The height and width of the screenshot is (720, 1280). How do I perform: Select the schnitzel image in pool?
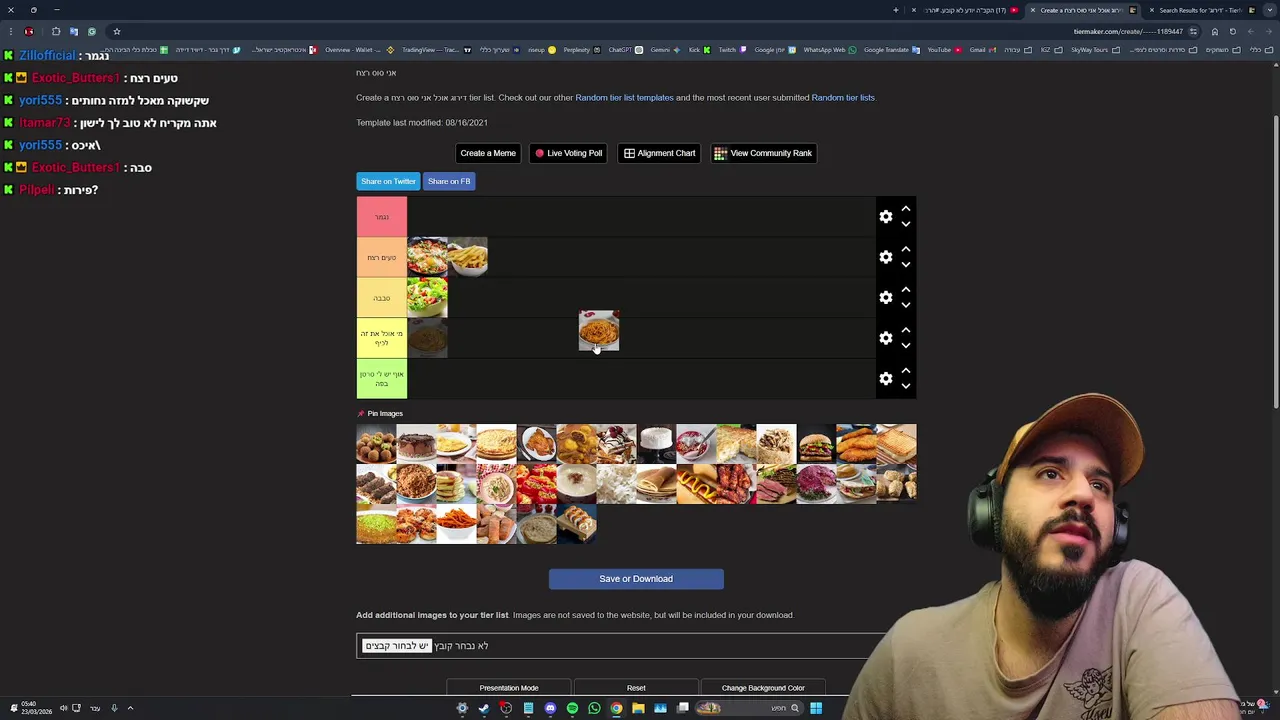(x=856, y=444)
